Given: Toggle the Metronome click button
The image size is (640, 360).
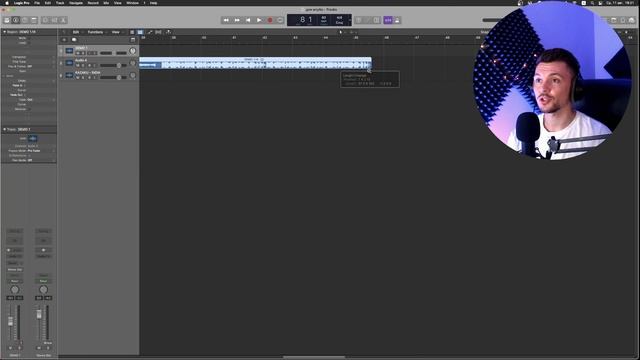Looking at the screenshot, I should (397, 20).
